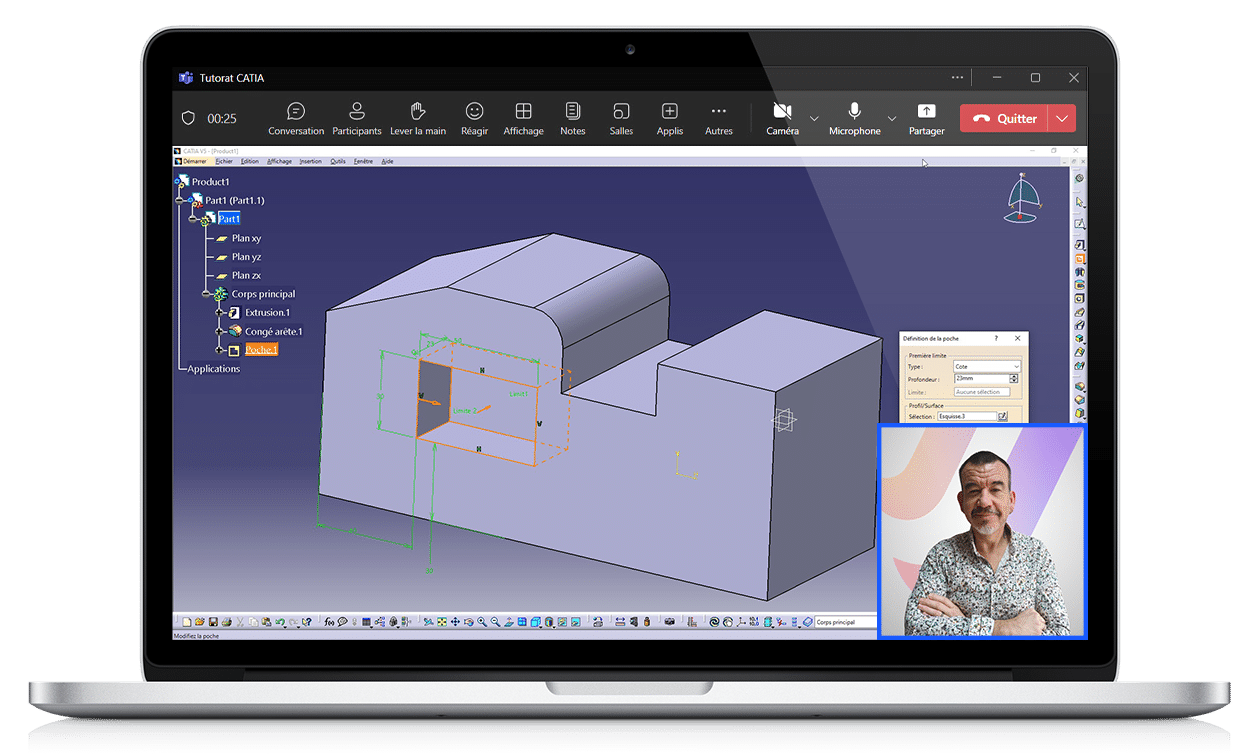The image size is (1260, 756).
Task: Click the Pad extrusion icon in right toolbar
Action: (1080, 245)
